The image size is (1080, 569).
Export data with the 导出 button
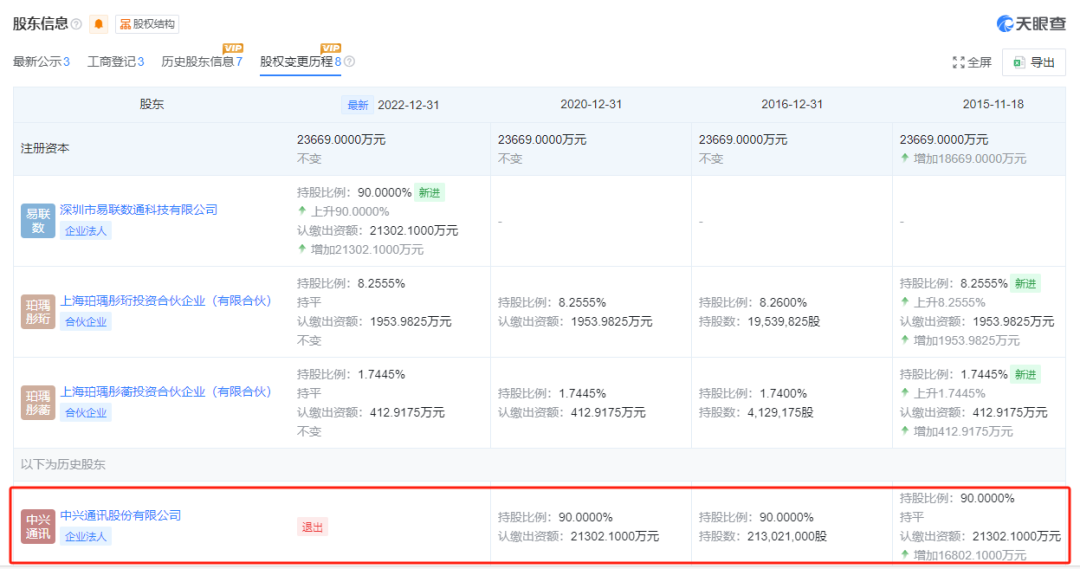(1034, 63)
